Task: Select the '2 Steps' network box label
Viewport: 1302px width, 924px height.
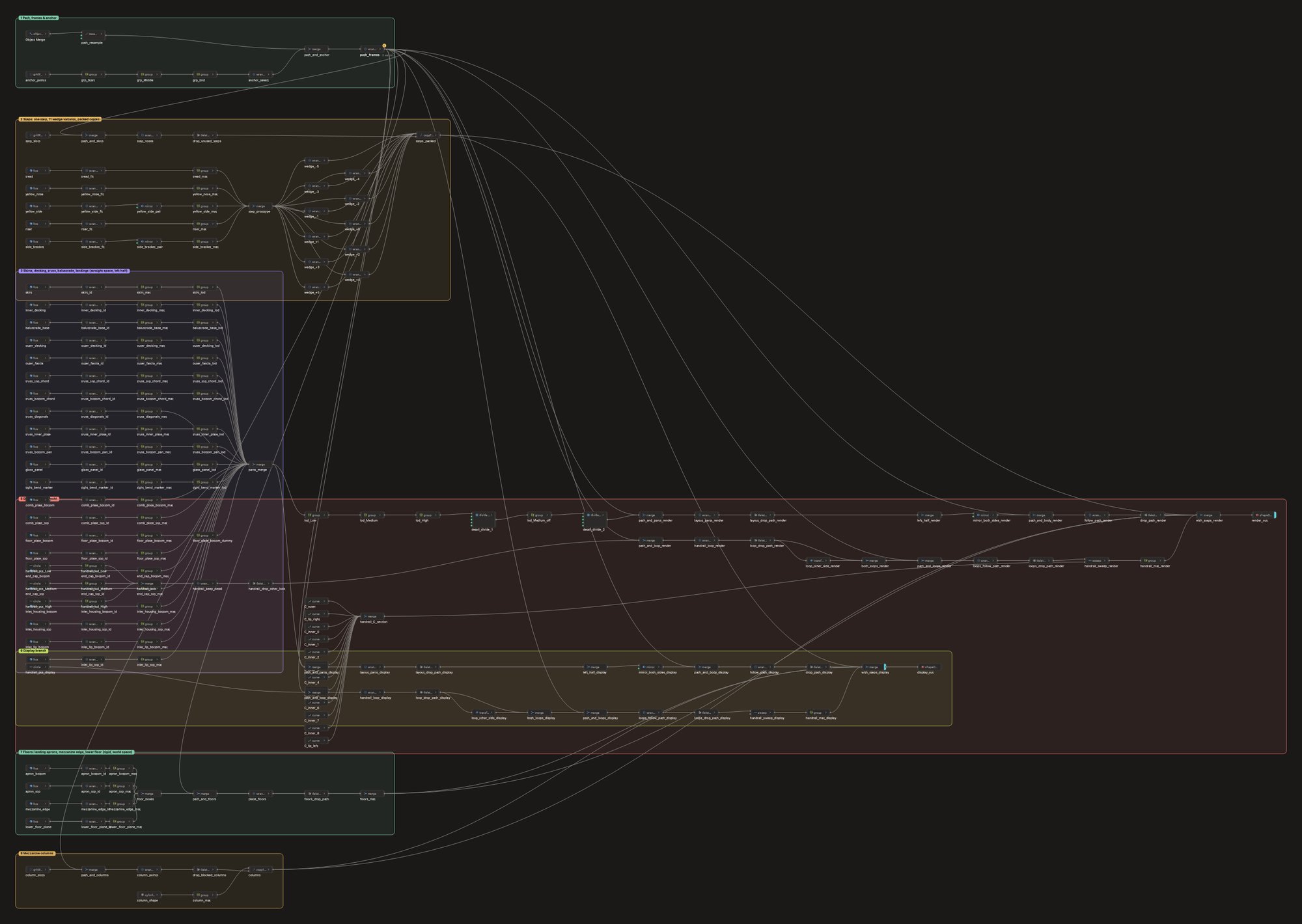Action: pos(59,119)
